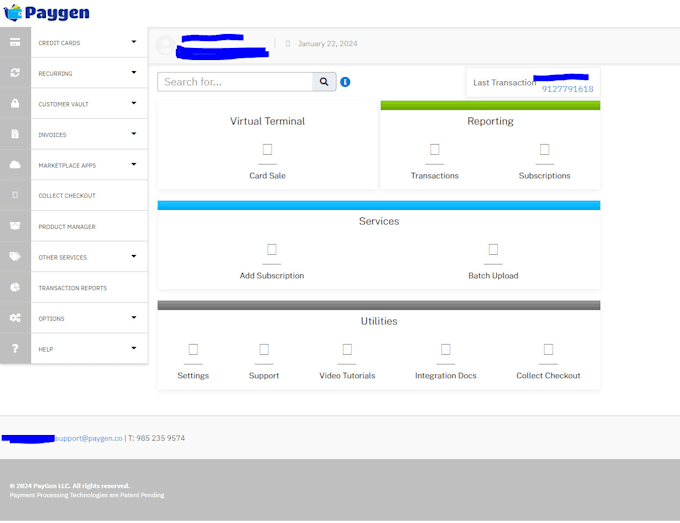This screenshot has height=523, width=680.
Task: Open the Transactions report link
Action: pos(435,176)
